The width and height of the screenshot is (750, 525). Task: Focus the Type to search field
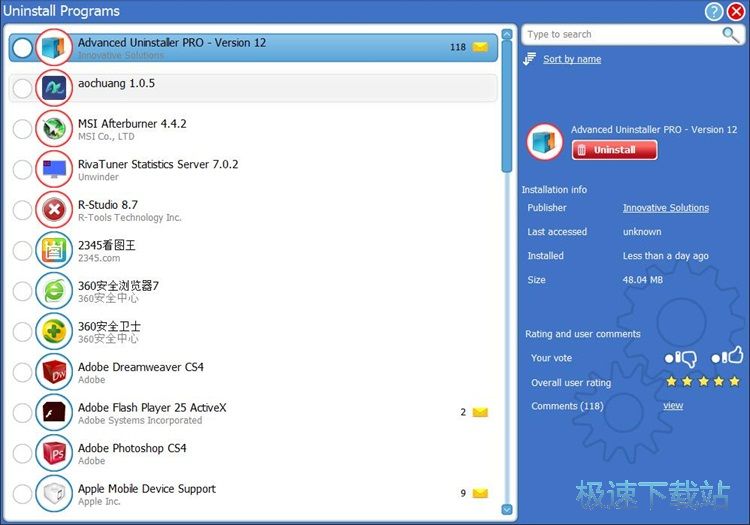622,34
